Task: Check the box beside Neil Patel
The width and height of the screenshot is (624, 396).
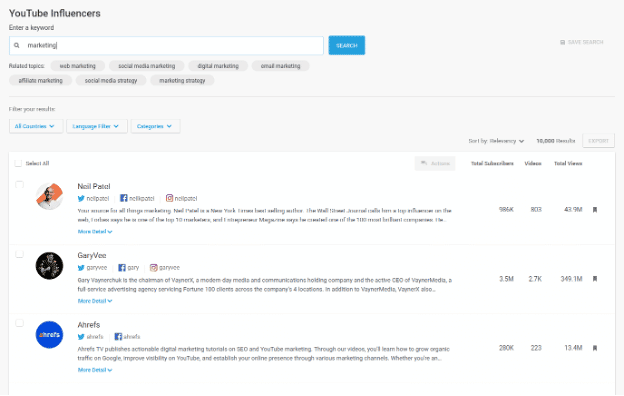Action: click(x=19, y=184)
